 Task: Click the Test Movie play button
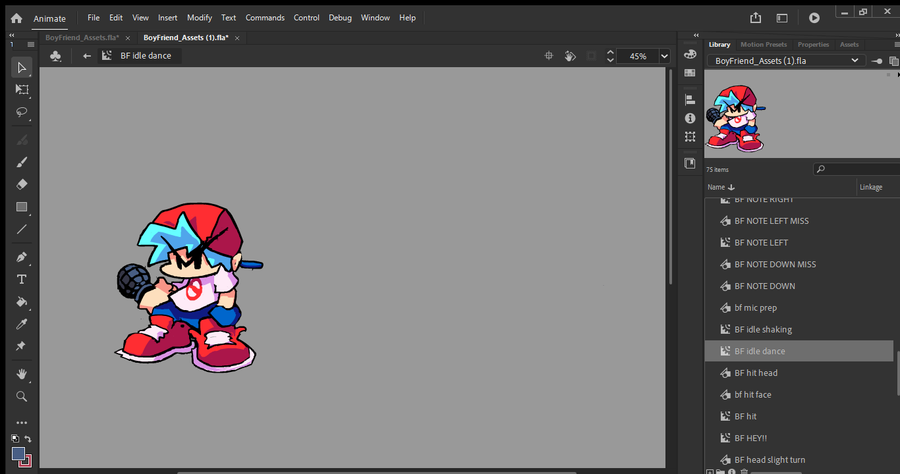click(814, 17)
